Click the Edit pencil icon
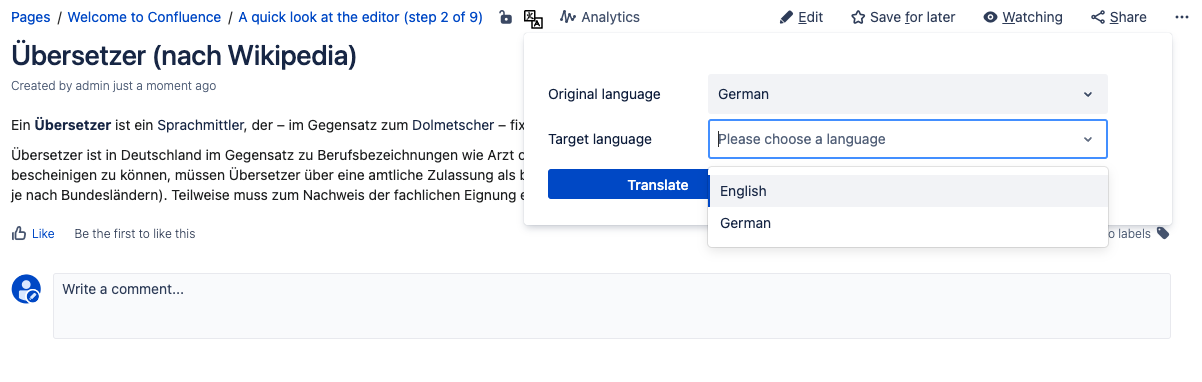This screenshot has width=1202, height=382. pyautogui.click(x=786, y=17)
